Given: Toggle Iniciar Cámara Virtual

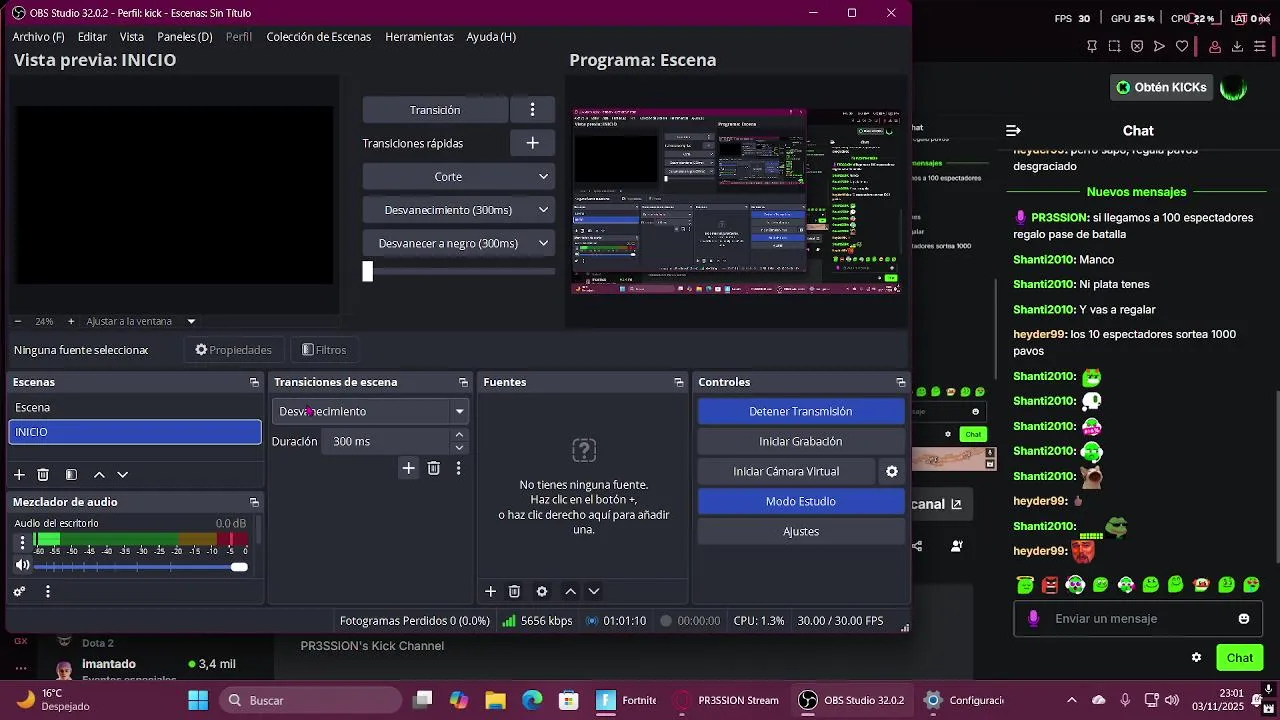Looking at the screenshot, I should (786, 471).
